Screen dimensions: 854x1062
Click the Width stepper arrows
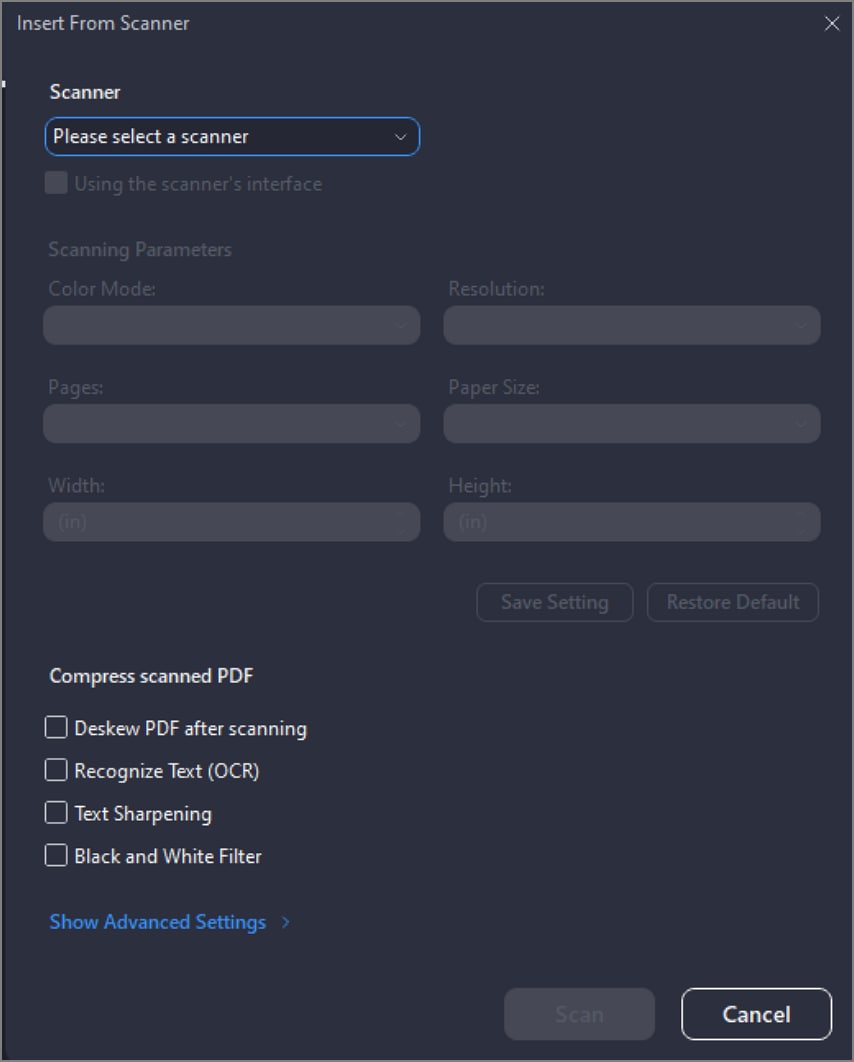pyautogui.click(x=401, y=522)
